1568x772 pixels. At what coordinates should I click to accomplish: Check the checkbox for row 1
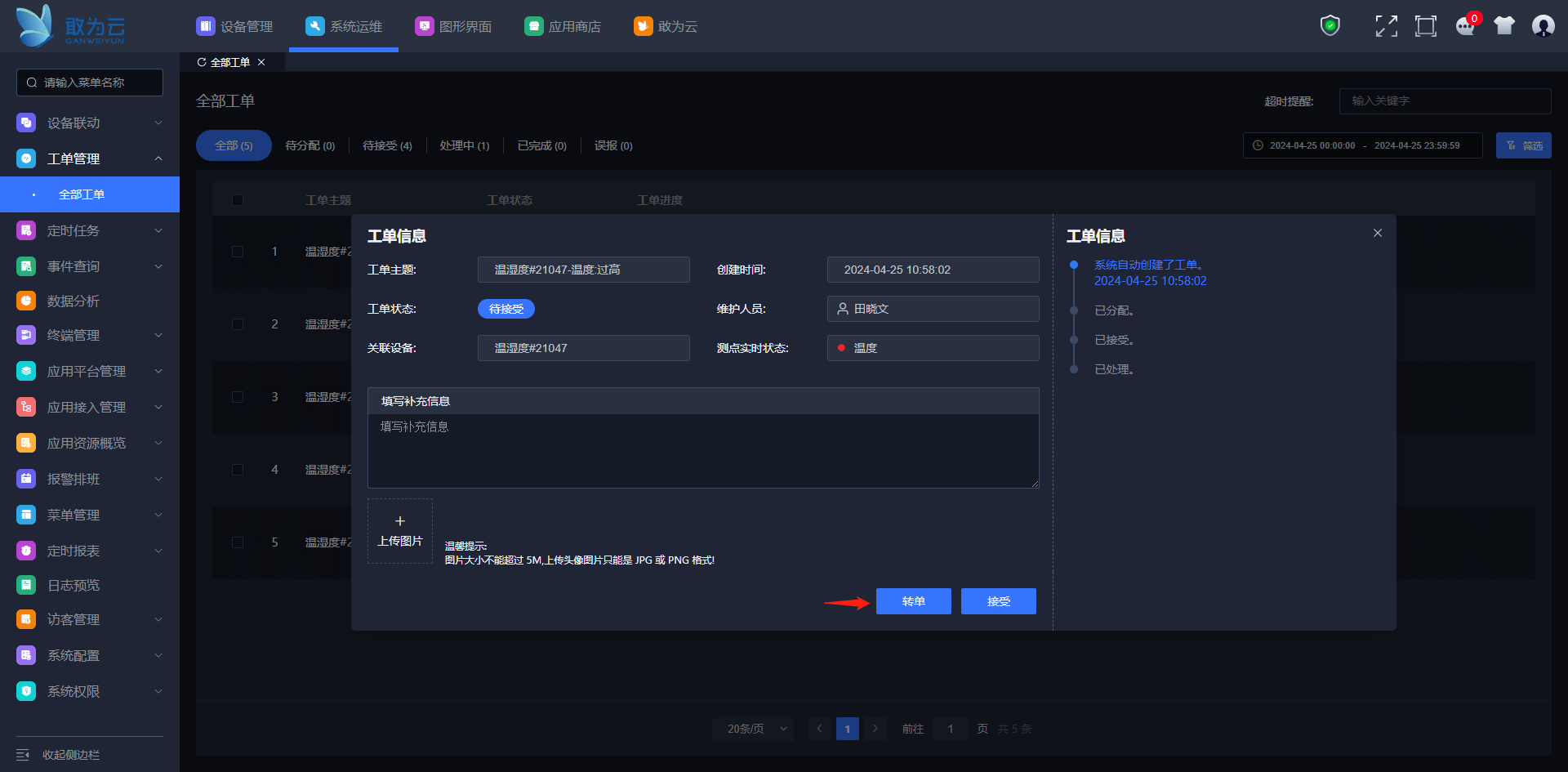point(238,252)
